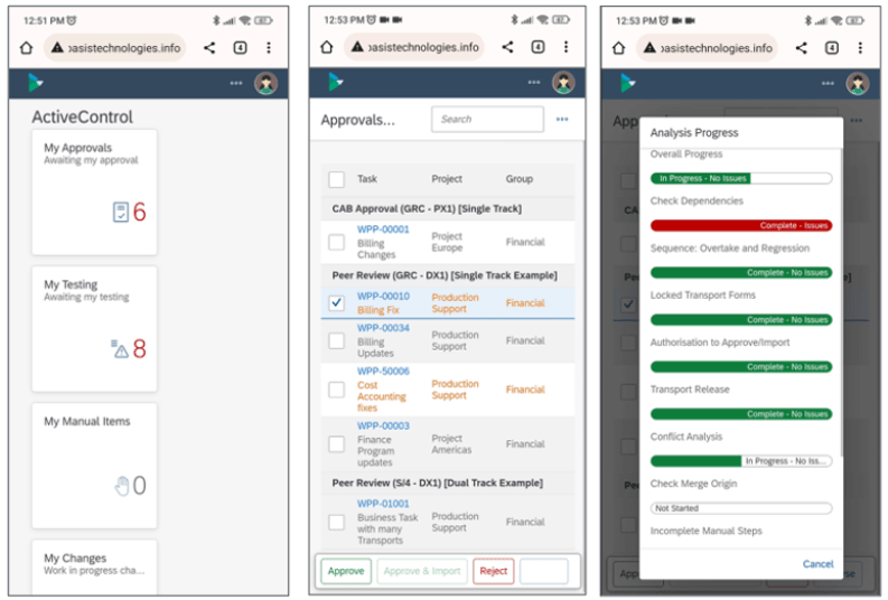
Task: Open the tab switcher on the Analysis Progress phone
Action: point(832,48)
